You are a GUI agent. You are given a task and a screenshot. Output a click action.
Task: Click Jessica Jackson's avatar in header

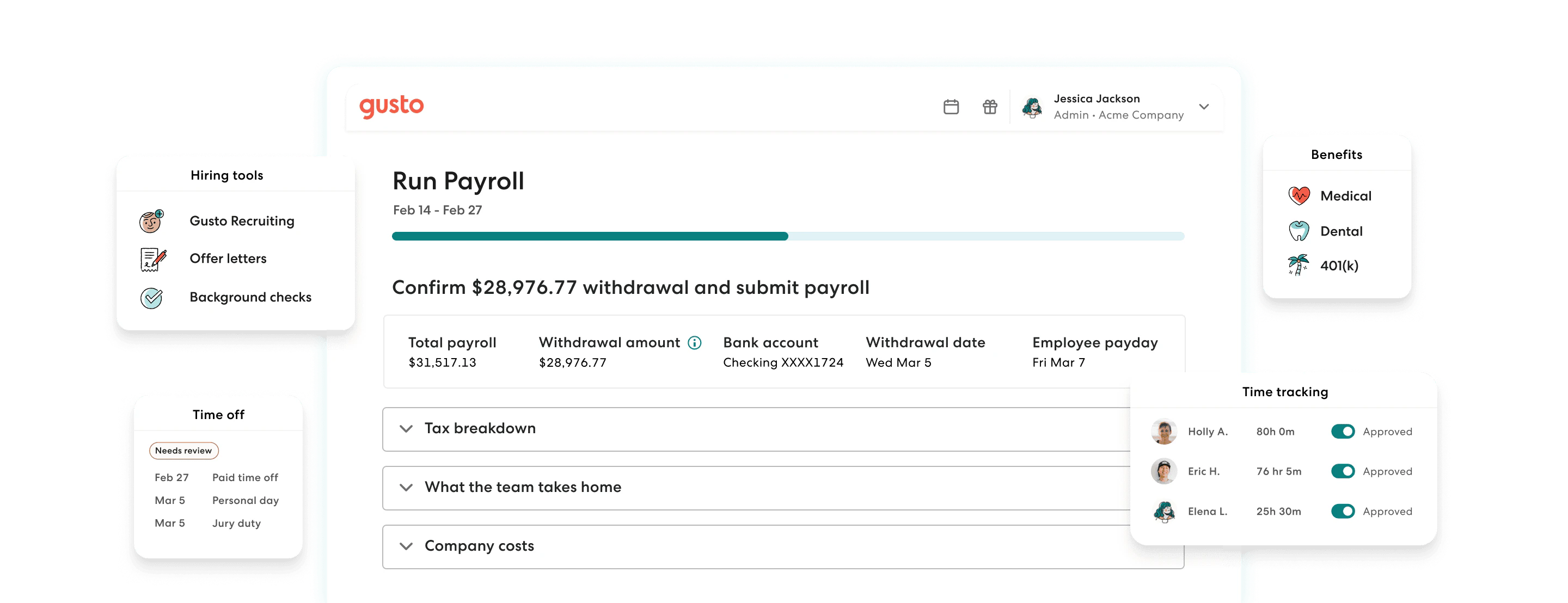tap(1032, 107)
